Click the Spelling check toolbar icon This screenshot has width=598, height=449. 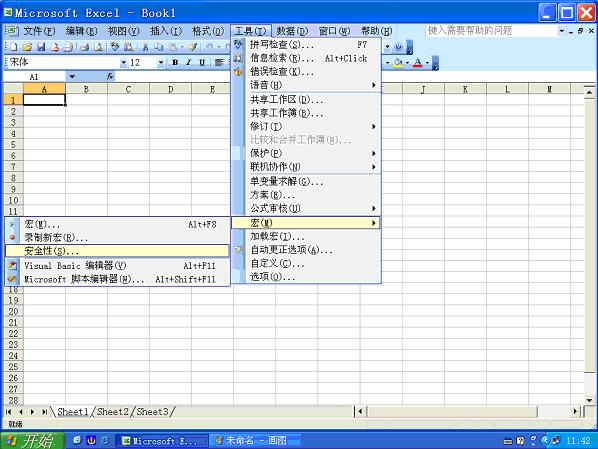pos(115,47)
